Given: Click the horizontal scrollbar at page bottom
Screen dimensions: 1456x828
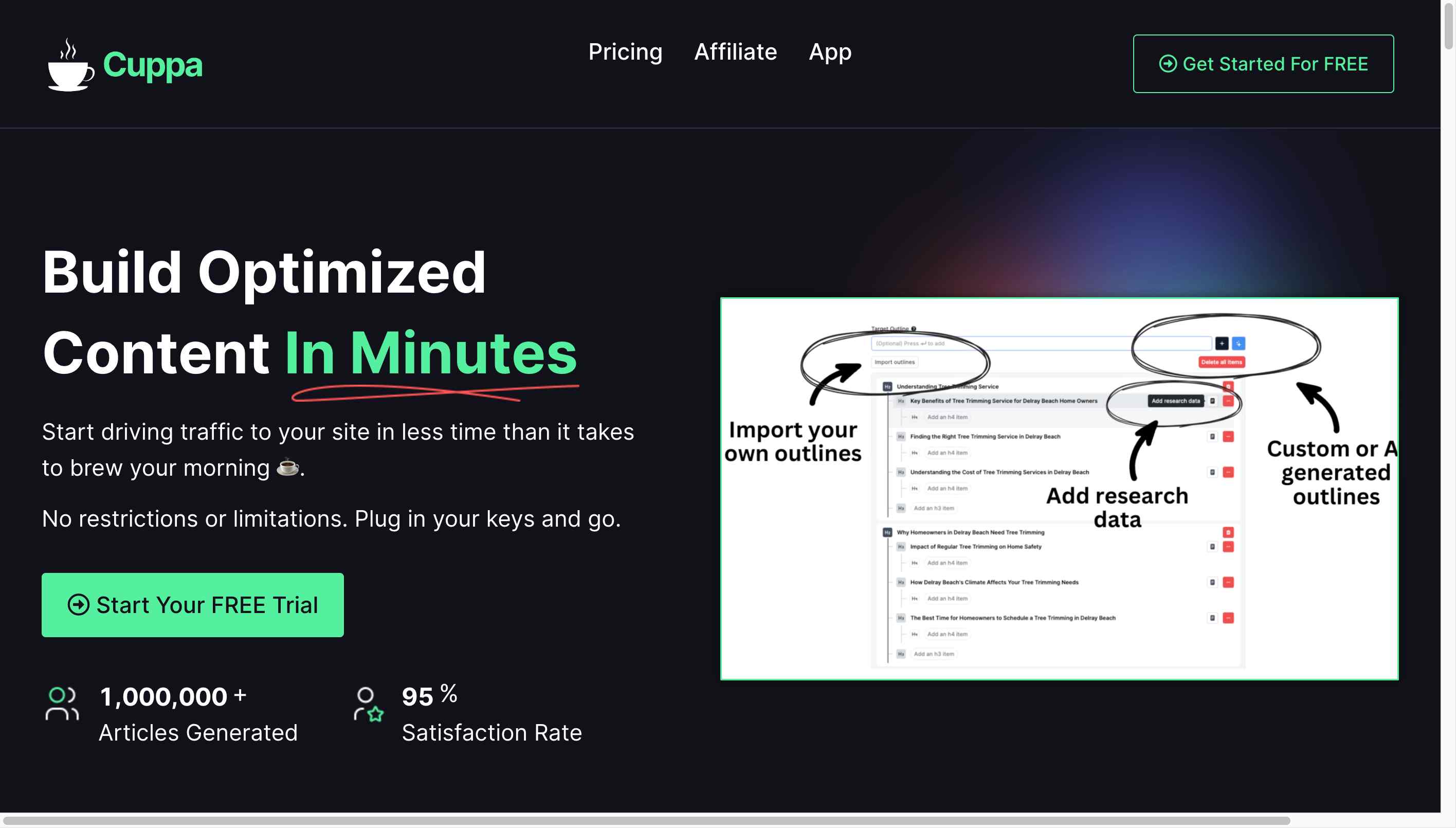Looking at the screenshot, I should point(646,820).
